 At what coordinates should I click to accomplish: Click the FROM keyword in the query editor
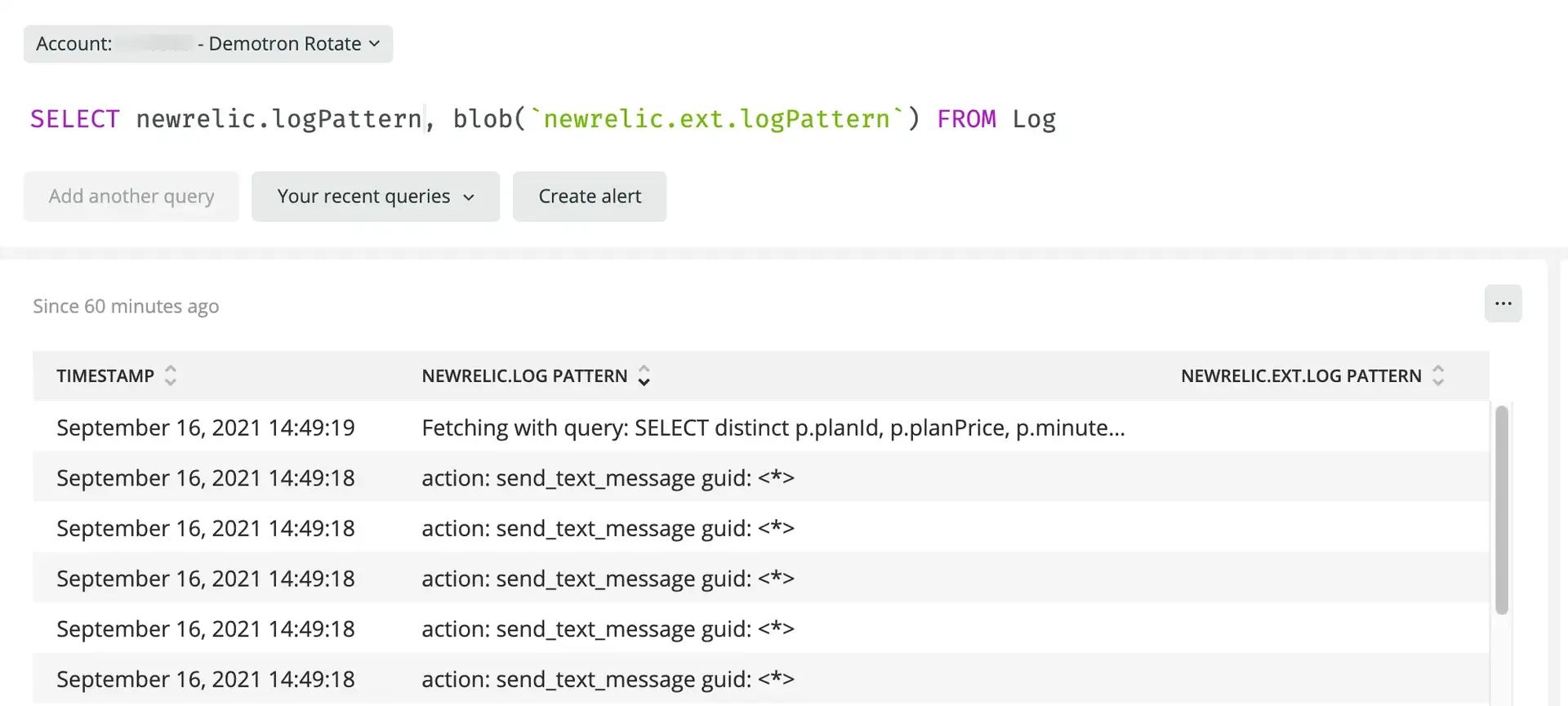pyautogui.click(x=966, y=119)
